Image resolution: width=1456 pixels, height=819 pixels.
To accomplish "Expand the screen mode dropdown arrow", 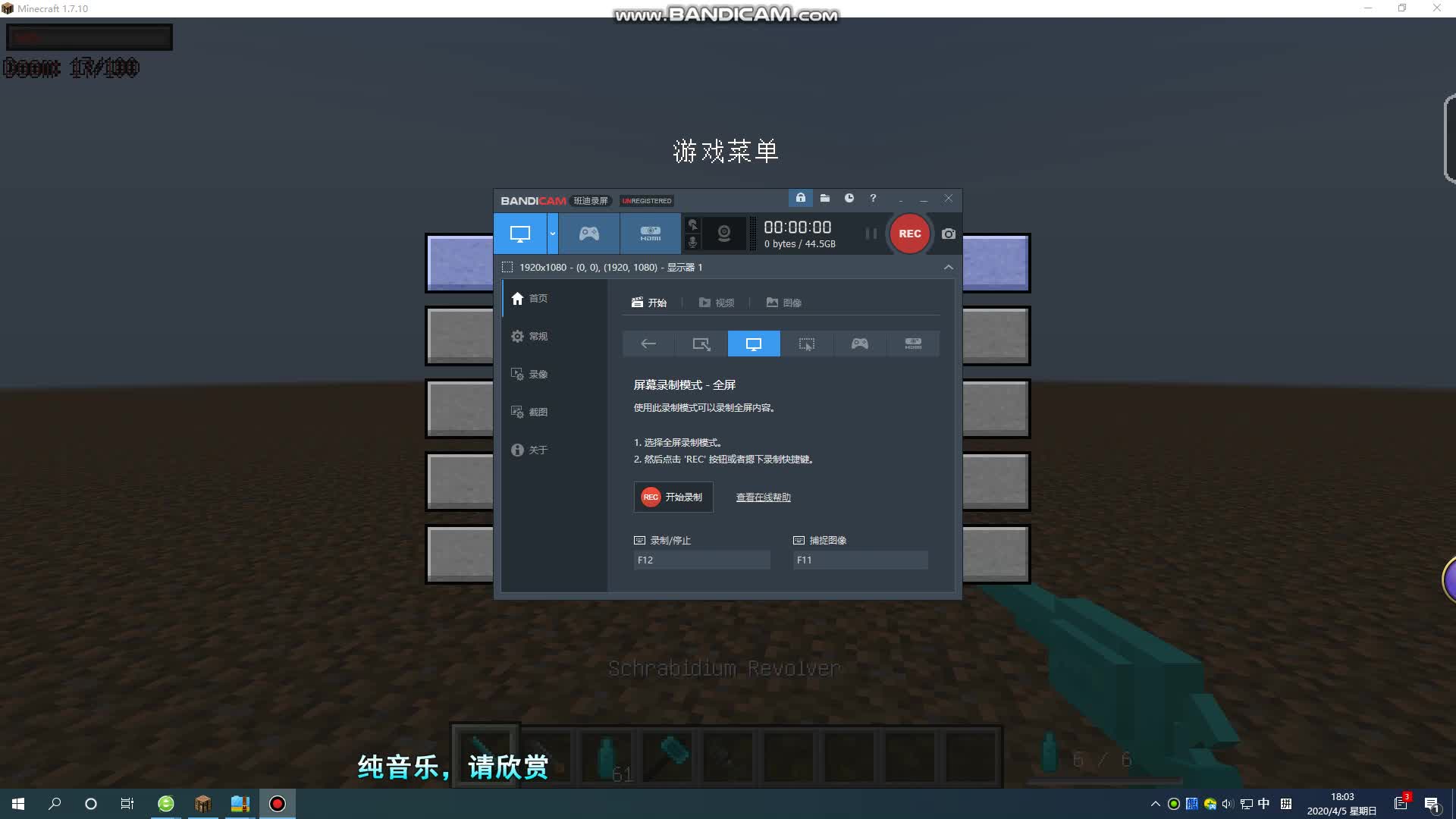I will (553, 234).
